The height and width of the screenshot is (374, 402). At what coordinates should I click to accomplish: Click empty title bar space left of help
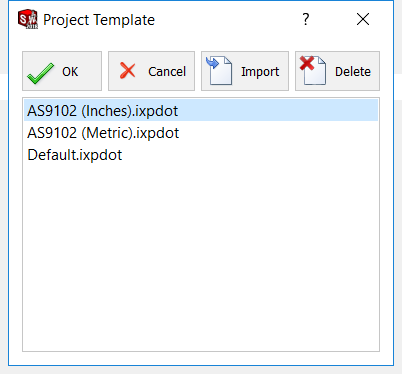pyautogui.click(x=225, y=19)
